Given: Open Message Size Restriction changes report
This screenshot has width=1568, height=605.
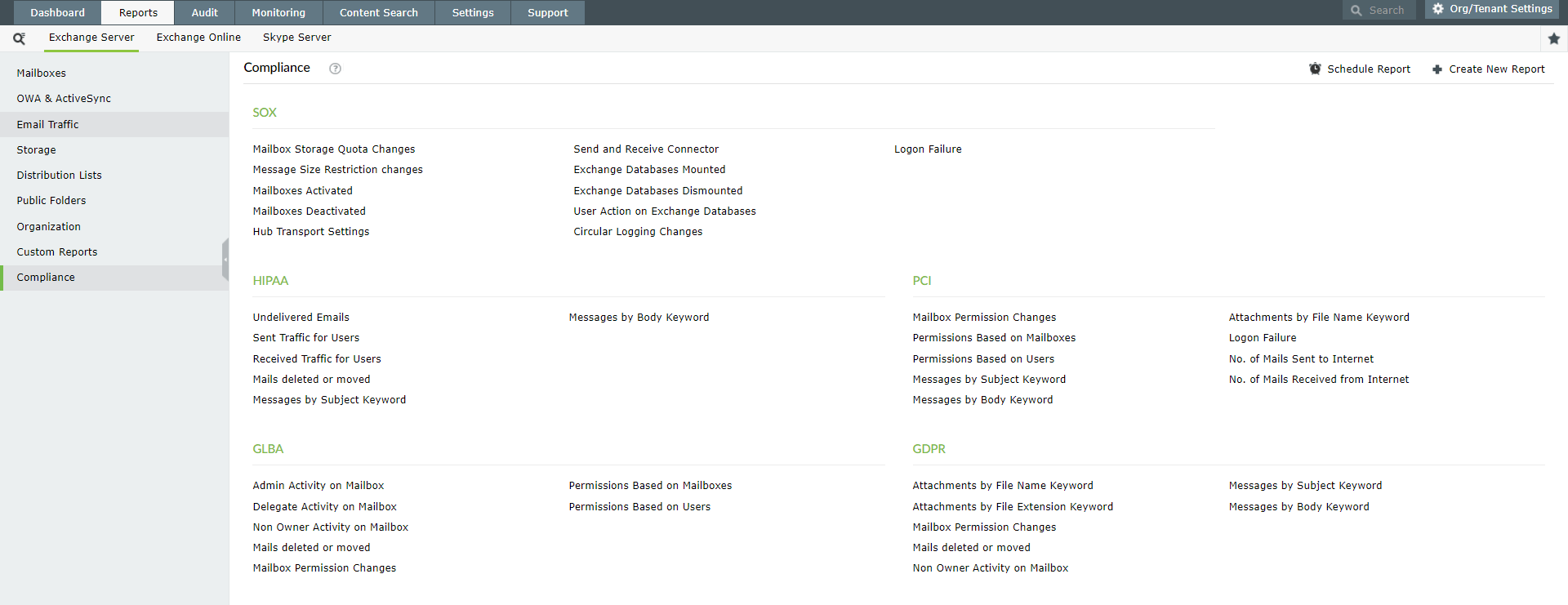Looking at the screenshot, I should (x=338, y=170).
